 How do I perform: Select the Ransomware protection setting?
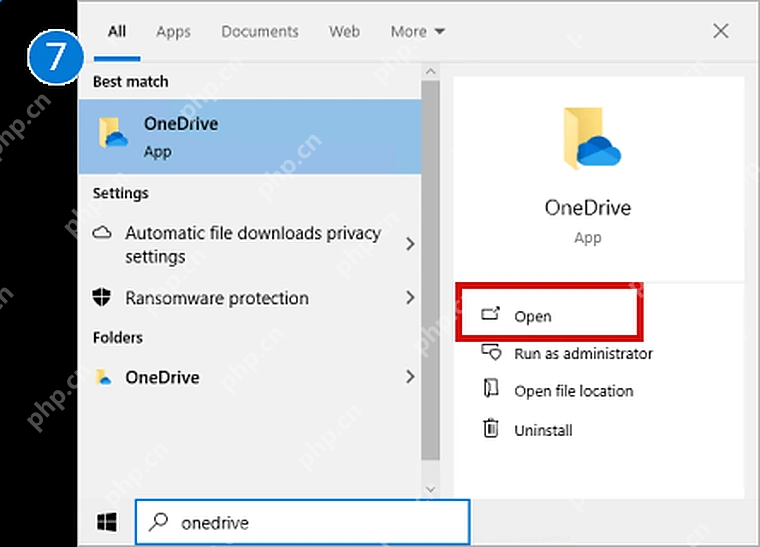tap(250, 297)
